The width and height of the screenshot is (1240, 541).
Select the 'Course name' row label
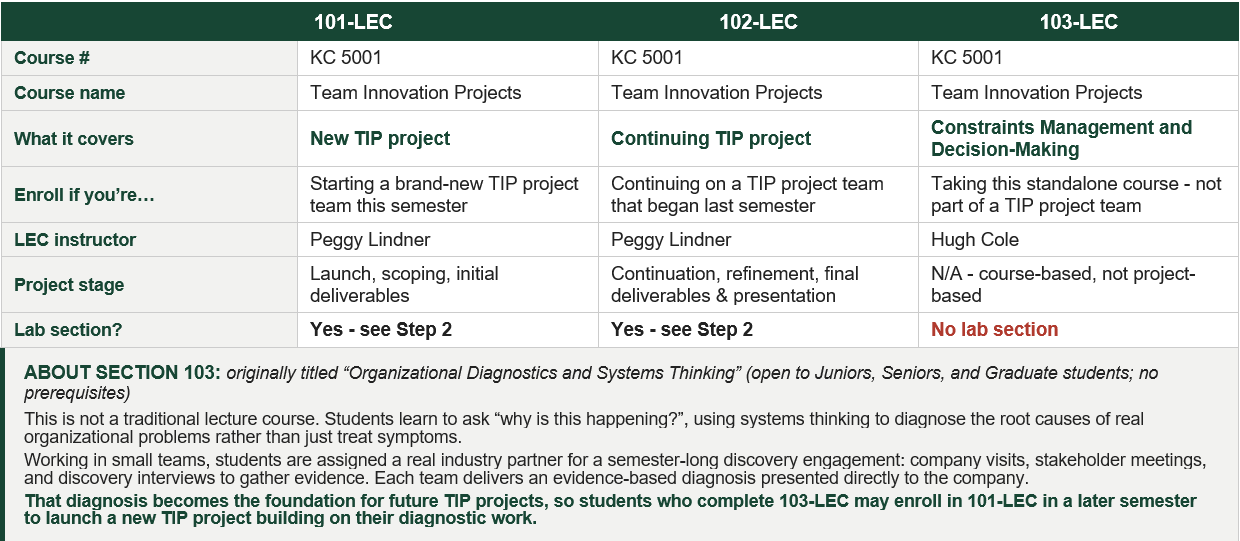coord(70,93)
